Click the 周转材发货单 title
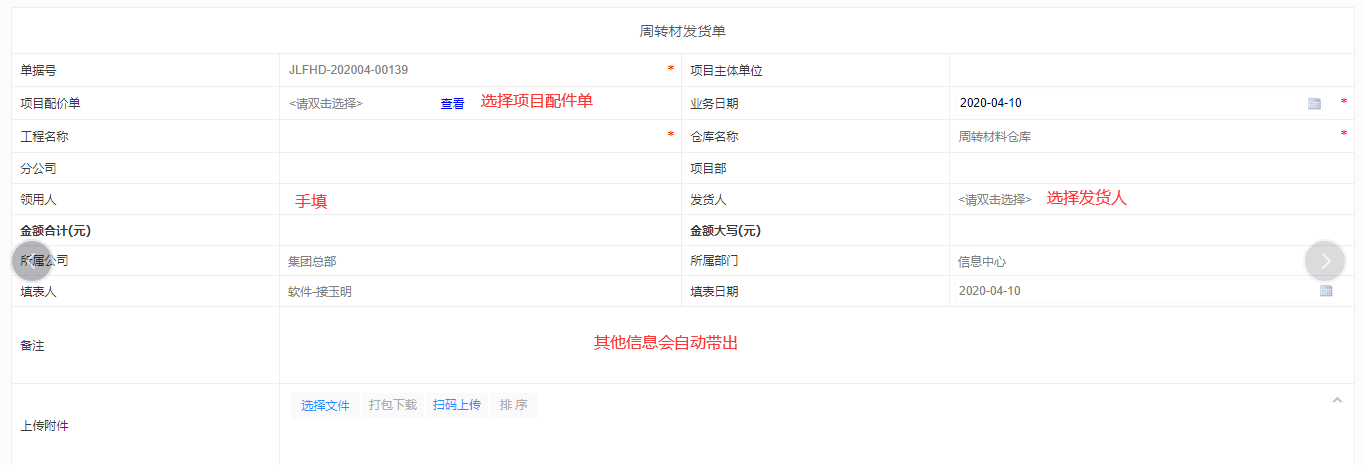Image resolution: width=1364 pixels, height=465 pixels. coord(683,31)
